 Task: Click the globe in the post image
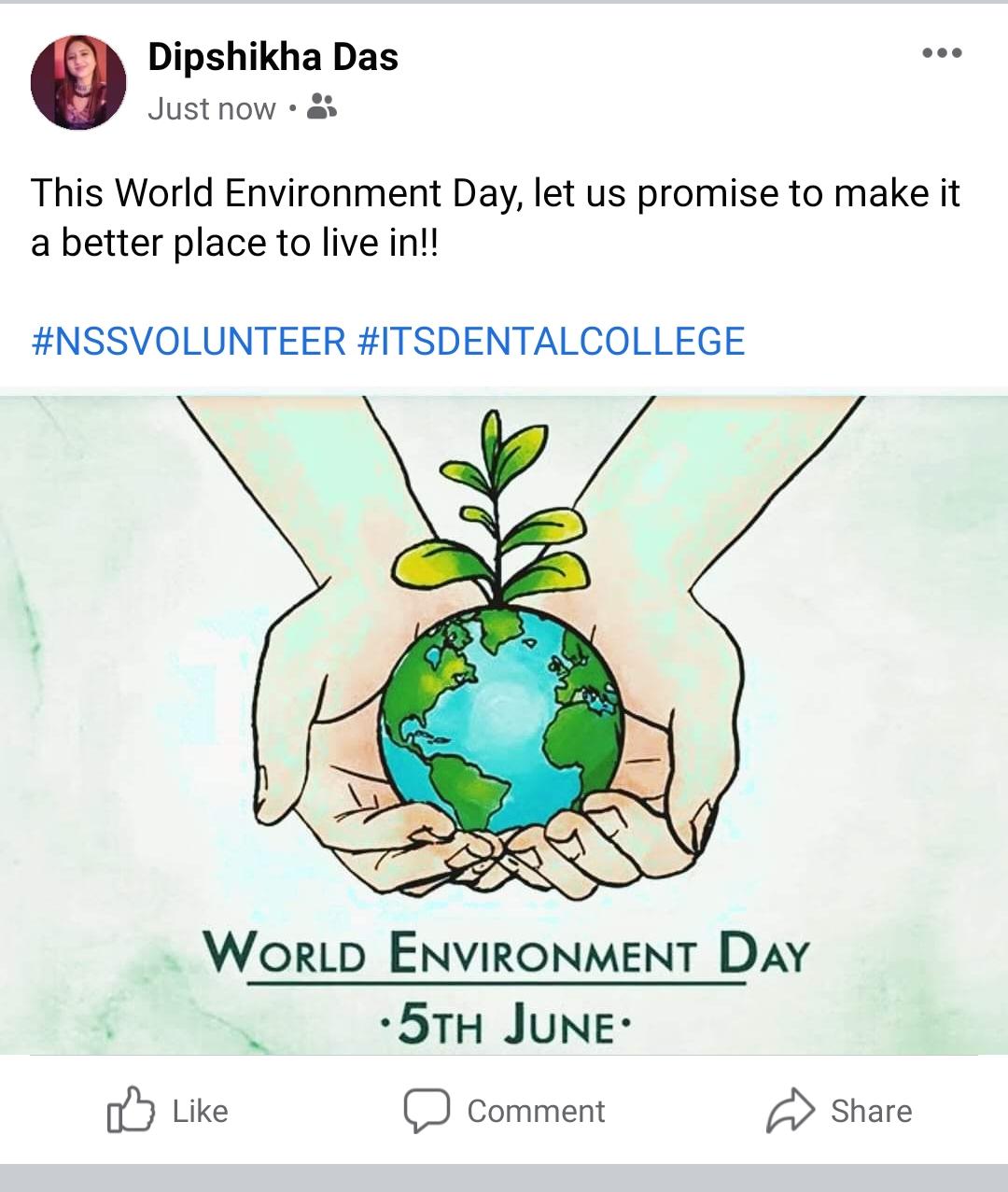tap(502, 719)
